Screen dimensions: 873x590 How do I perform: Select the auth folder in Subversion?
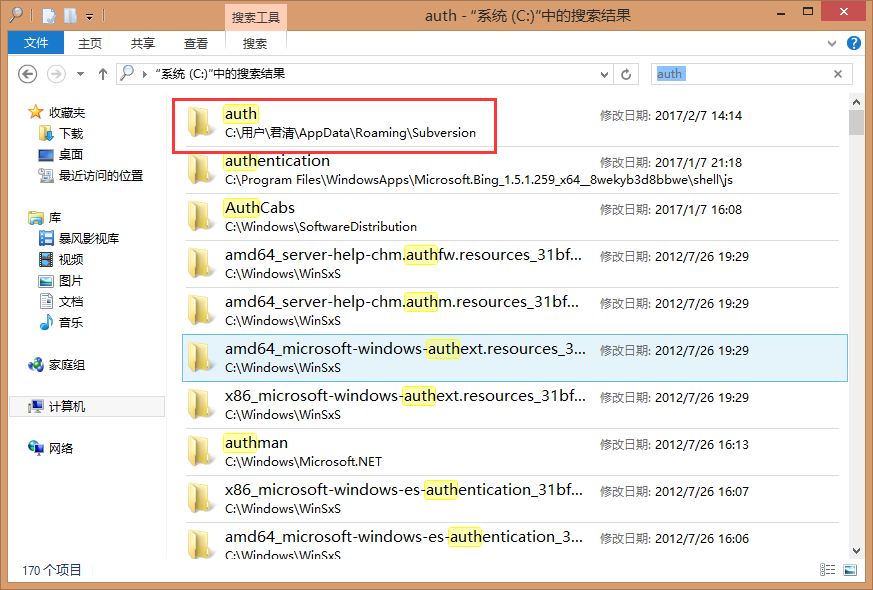point(511,123)
